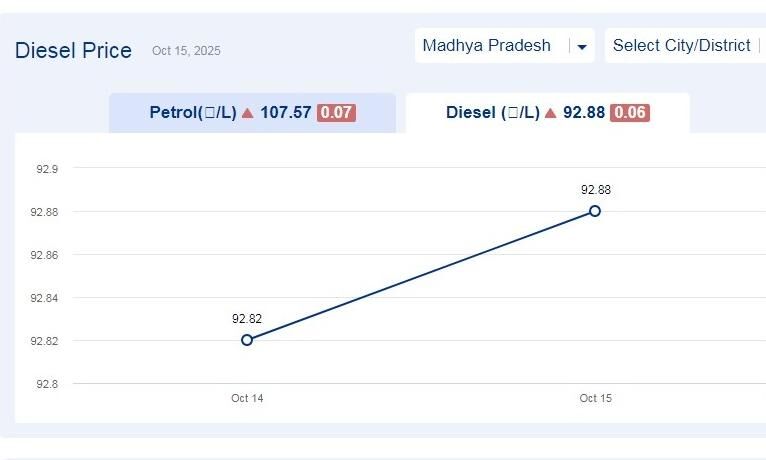Screen dimensions: 766x460
Task: Switch to the Petrol price tab
Action: 252,113
